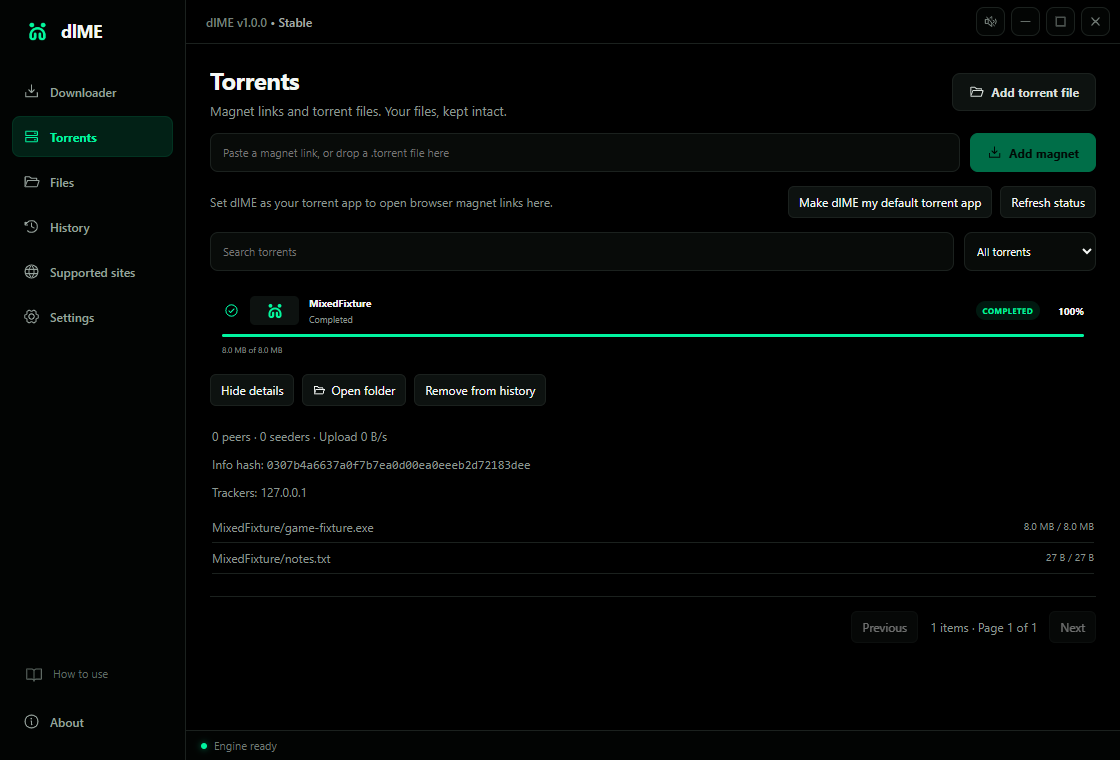The width and height of the screenshot is (1120, 760).
Task: Minimize the dIME window
Action: point(1025,21)
